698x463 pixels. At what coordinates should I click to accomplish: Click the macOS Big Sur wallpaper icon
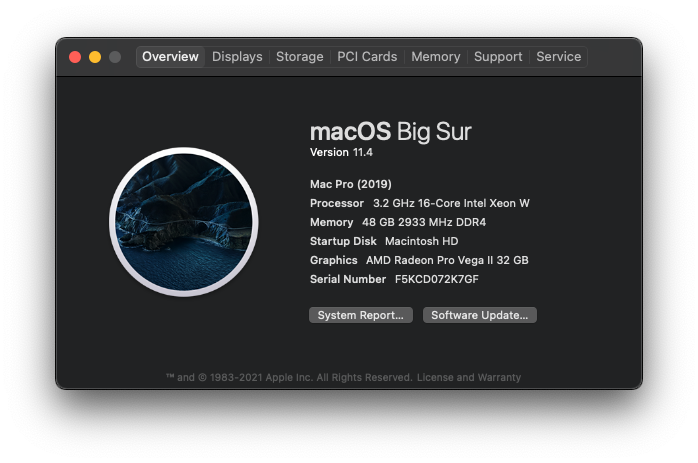[184, 222]
